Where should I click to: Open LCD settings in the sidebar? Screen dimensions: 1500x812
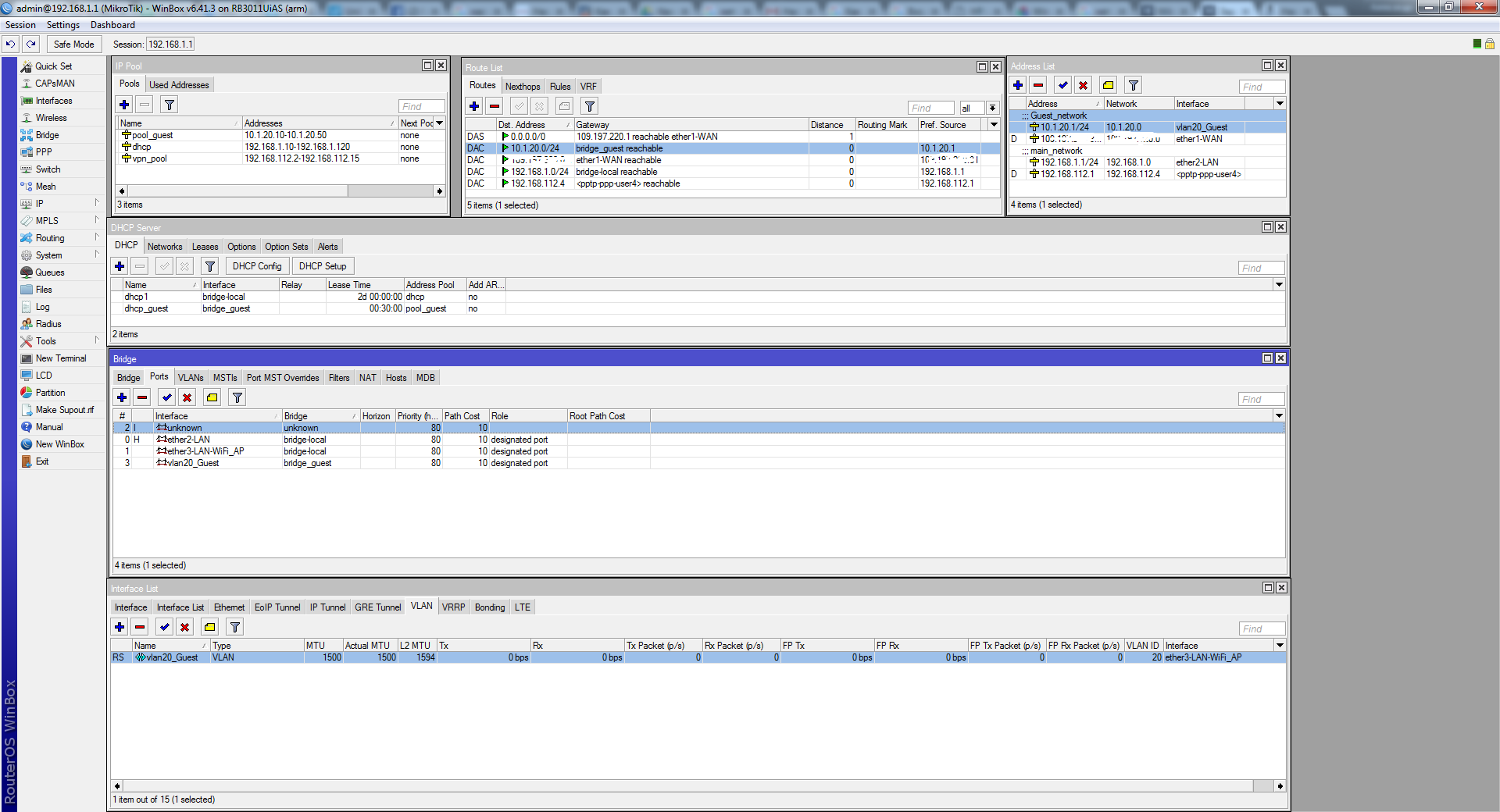tap(44, 376)
